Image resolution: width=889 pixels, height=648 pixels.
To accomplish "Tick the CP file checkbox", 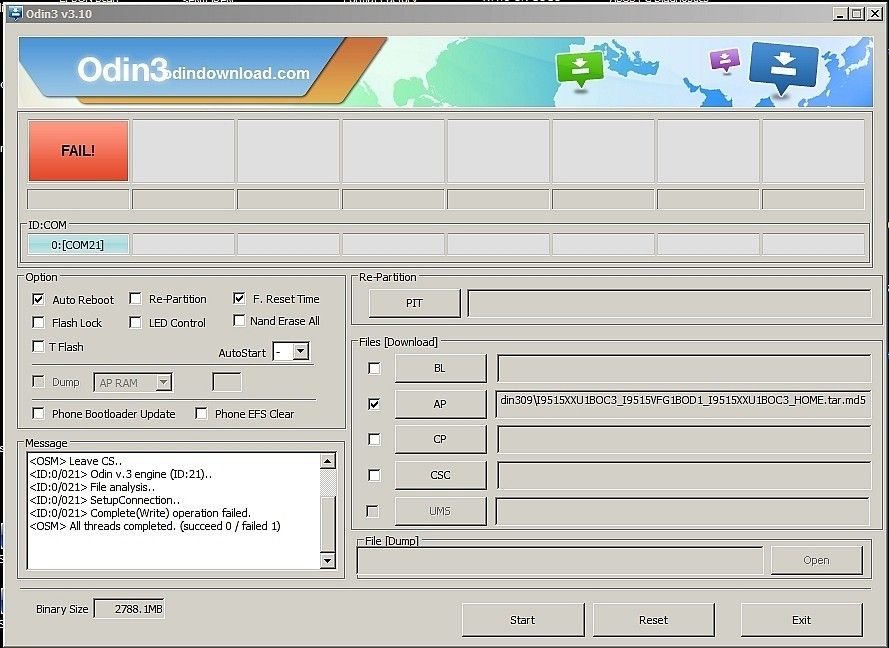I will click(374, 439).
